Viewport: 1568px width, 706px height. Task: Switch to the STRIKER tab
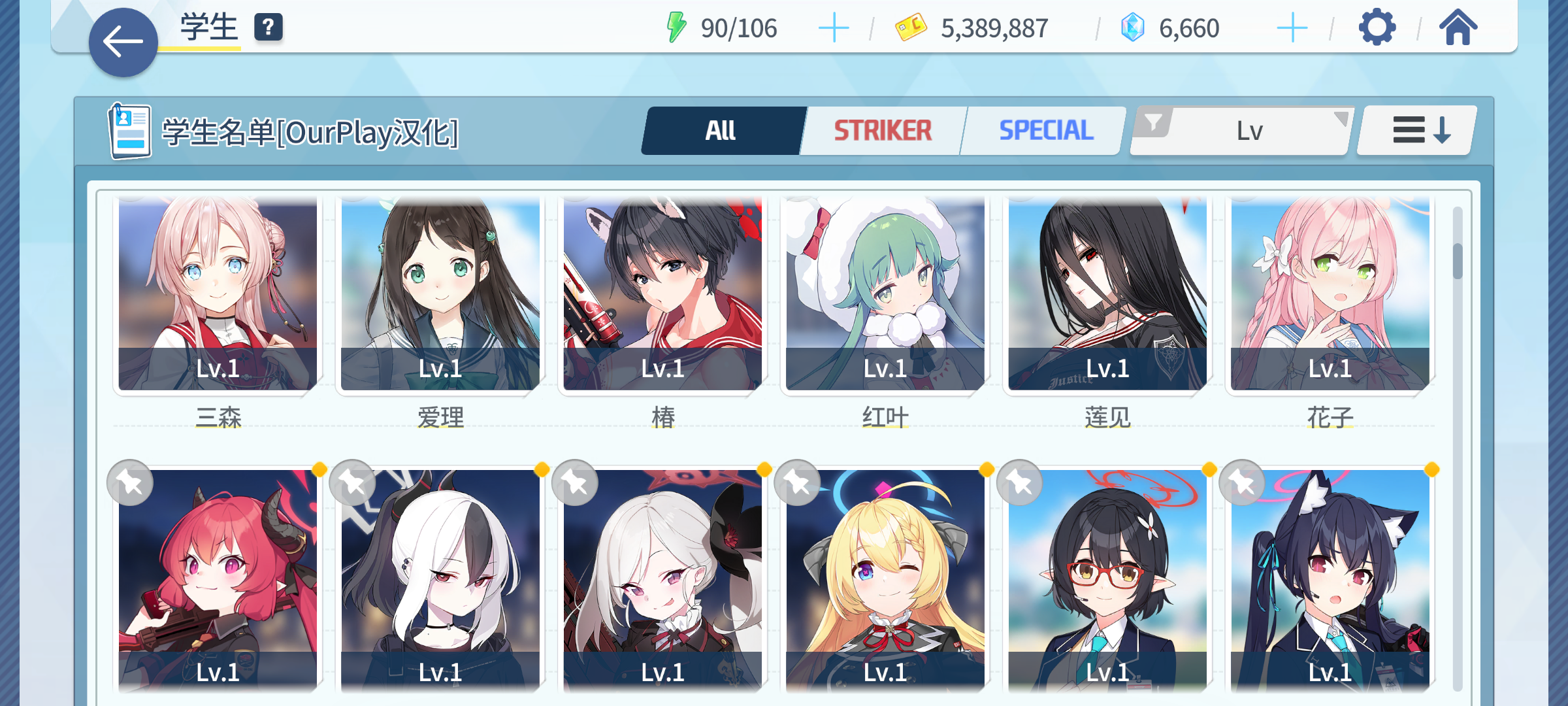(x=883, y=131)
